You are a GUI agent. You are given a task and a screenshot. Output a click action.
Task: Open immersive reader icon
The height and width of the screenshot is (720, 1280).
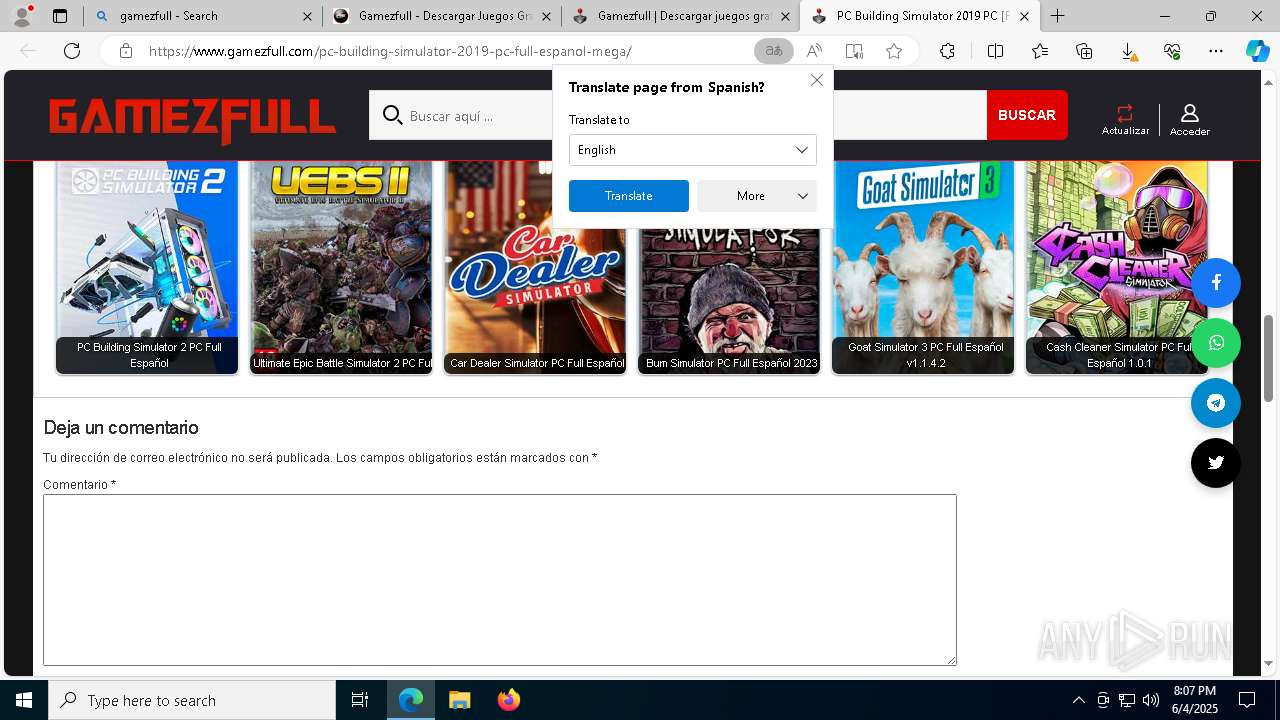coord(854,51)
